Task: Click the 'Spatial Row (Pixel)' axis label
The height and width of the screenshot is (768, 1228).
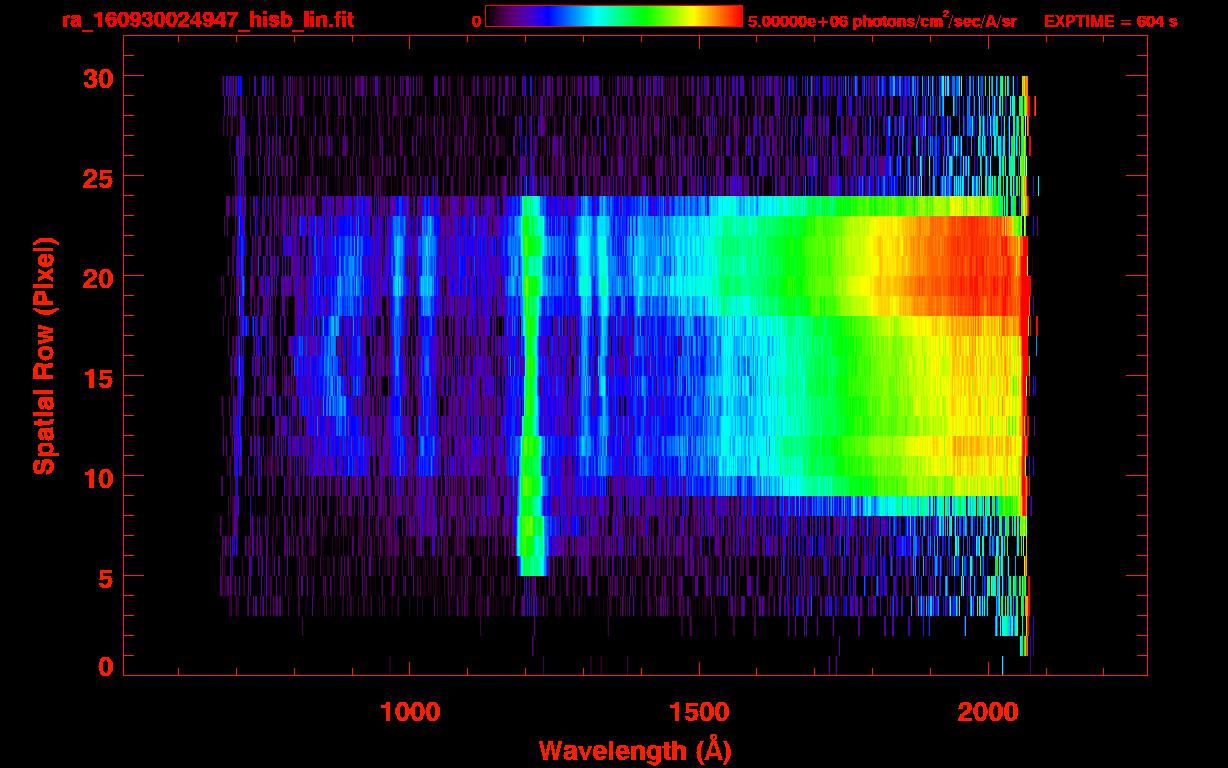Action: (44, 356)
